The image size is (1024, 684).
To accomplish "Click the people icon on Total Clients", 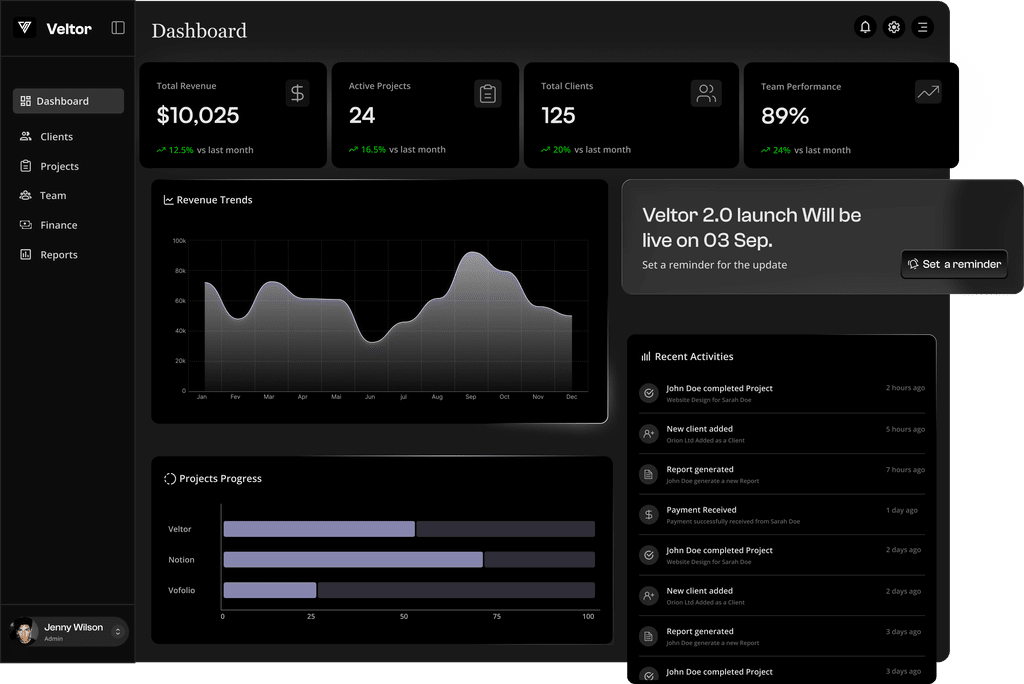I will (x=706, y=94).
